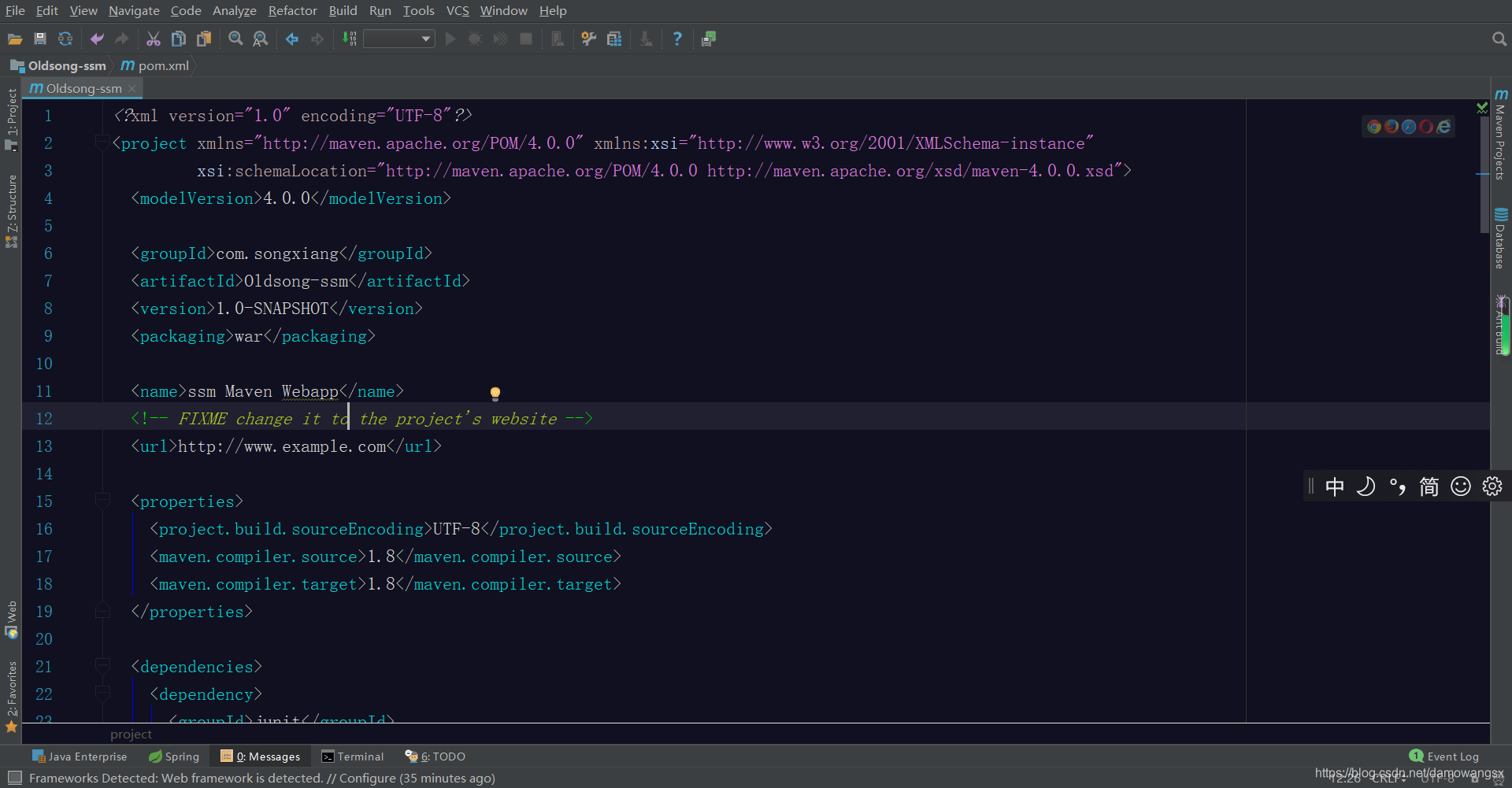The image size is (1512, 788).
Task: Open Project Structure icon
Action: coord(614,39)
